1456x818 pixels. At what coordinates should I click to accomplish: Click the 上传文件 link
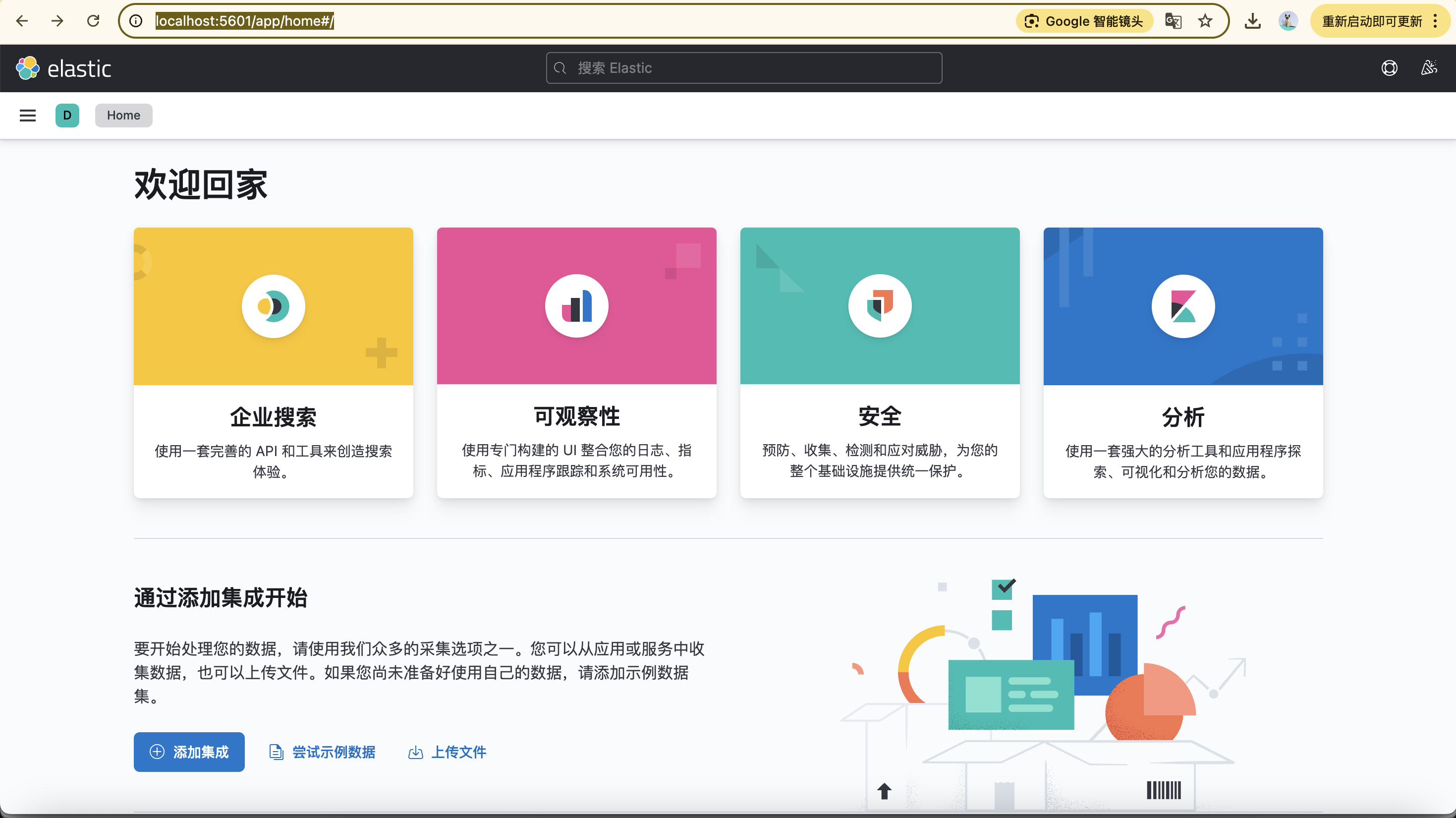pyautogui.click(x=447, y=751)
